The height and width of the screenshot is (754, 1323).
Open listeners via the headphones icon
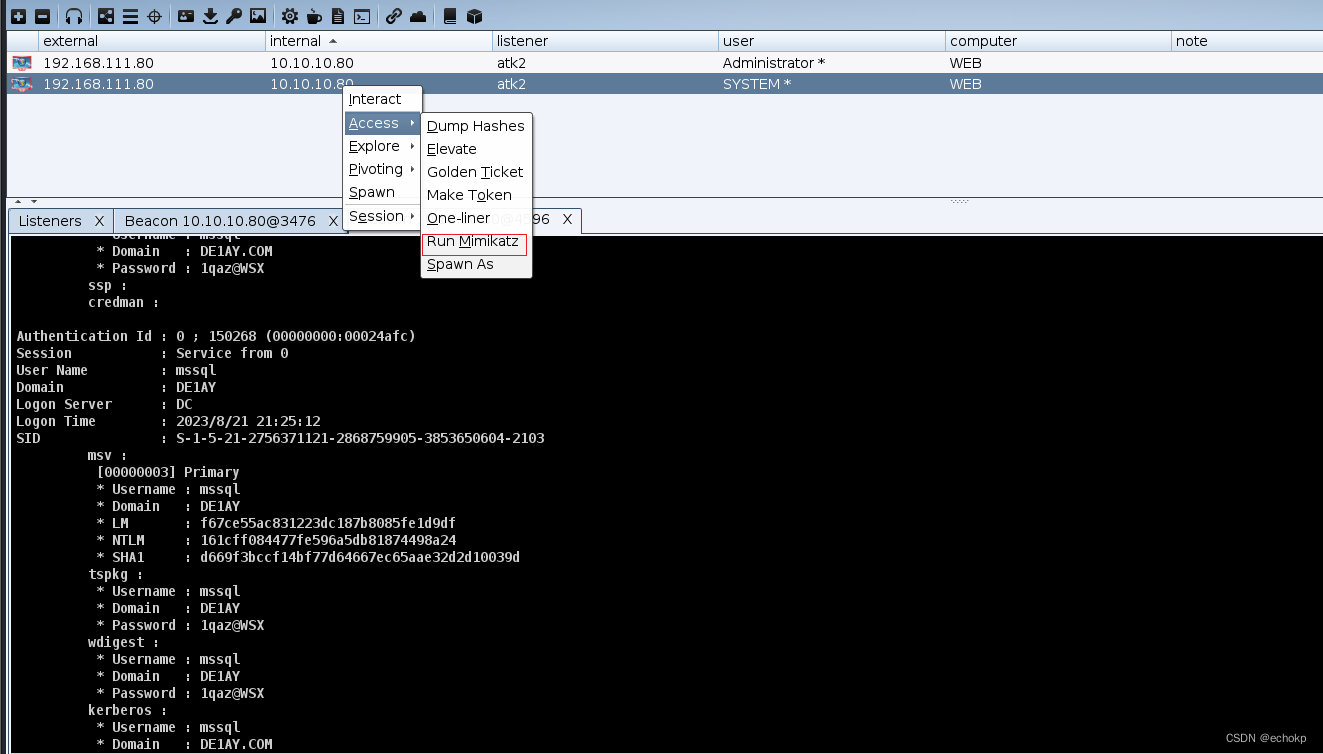[74, 16]
